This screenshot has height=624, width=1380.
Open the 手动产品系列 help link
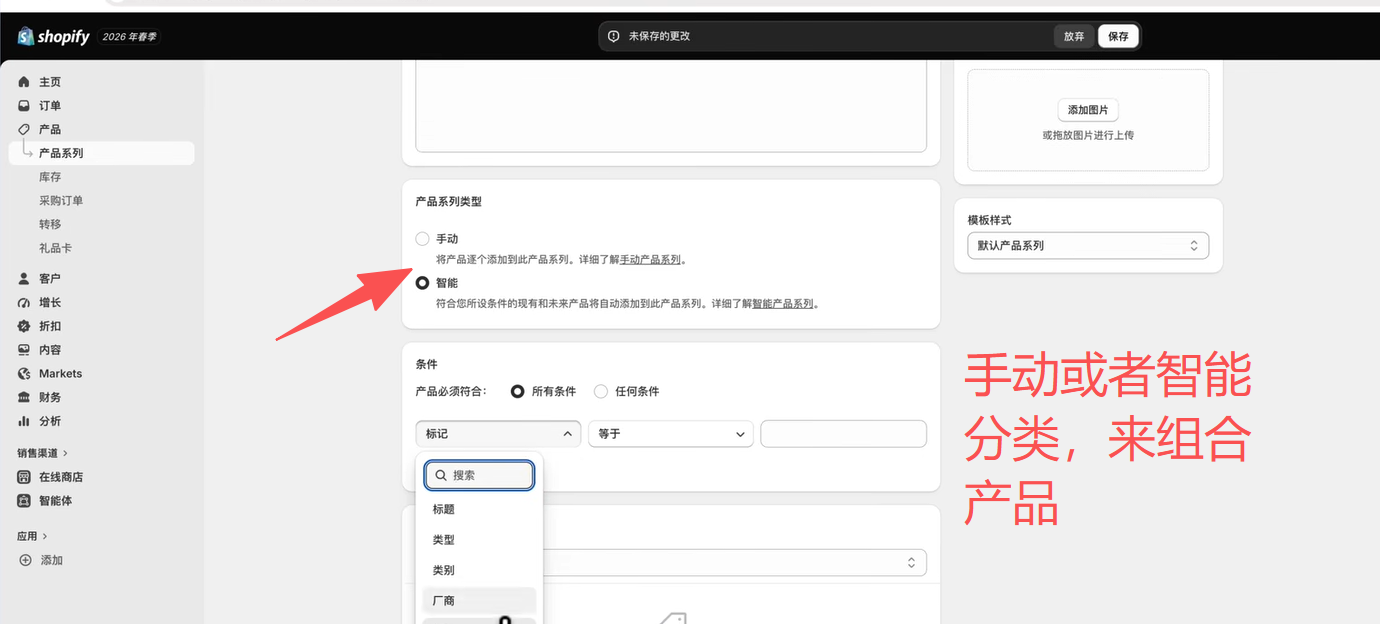650,260
